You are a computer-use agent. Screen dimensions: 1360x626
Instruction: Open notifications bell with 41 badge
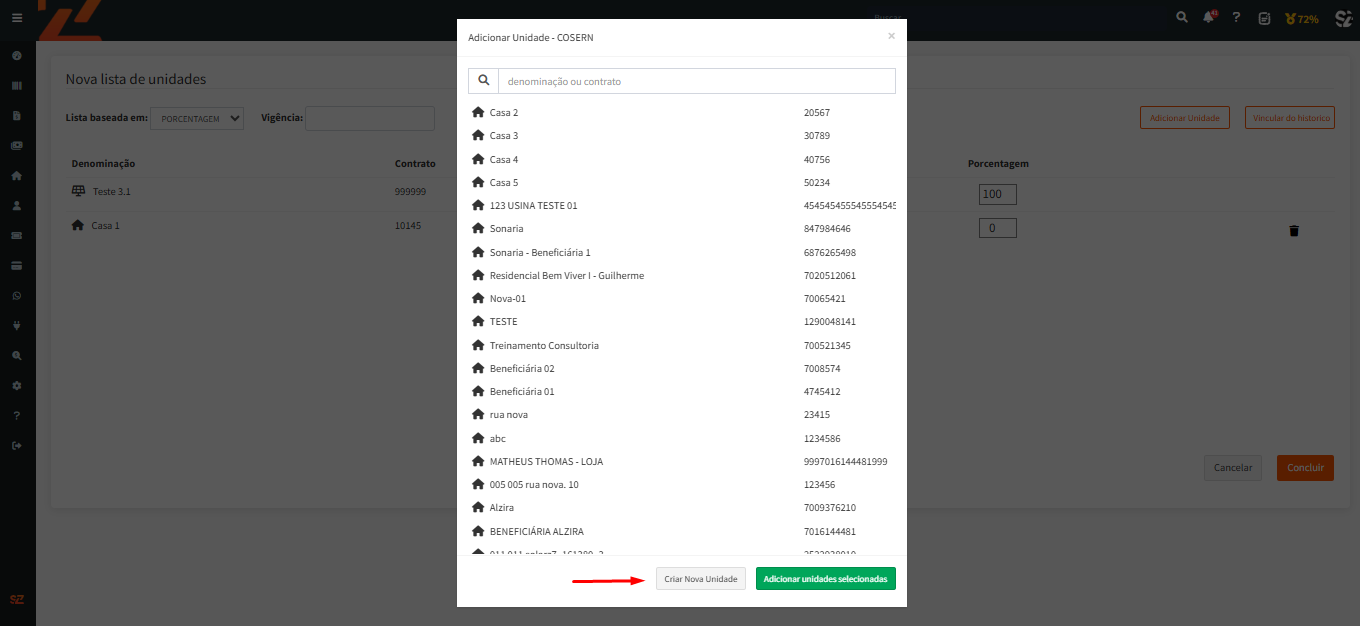[1208, 18]
